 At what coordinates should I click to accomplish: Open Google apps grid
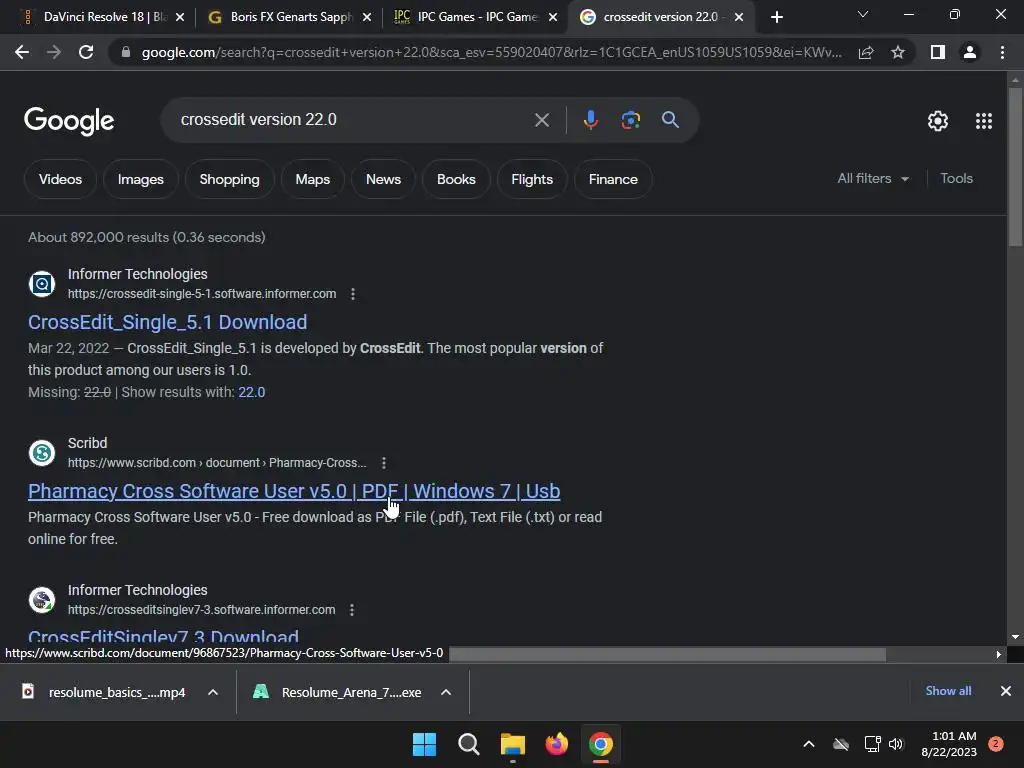[x=984, y=121]
